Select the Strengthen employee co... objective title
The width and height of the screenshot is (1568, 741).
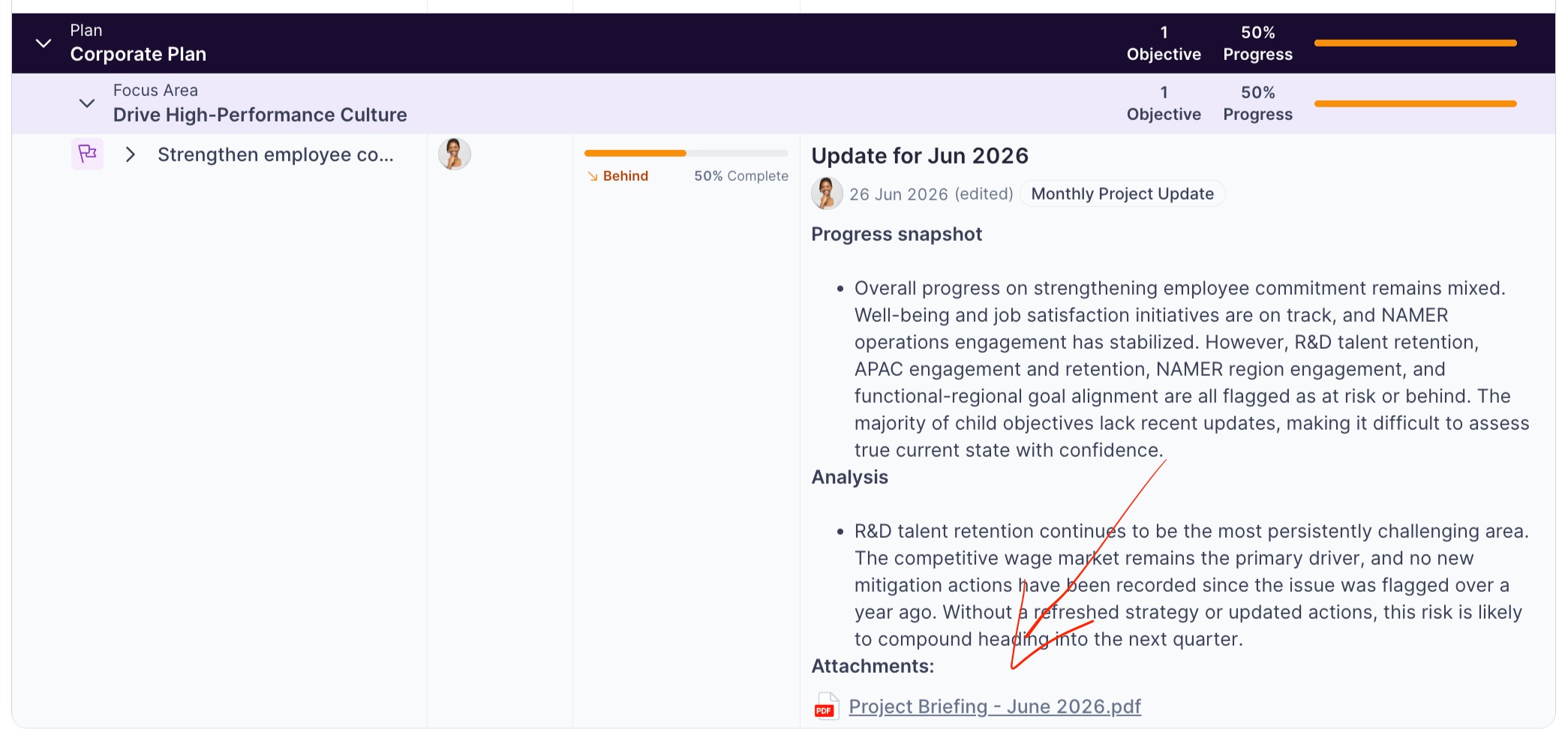[x=275, y=154]
